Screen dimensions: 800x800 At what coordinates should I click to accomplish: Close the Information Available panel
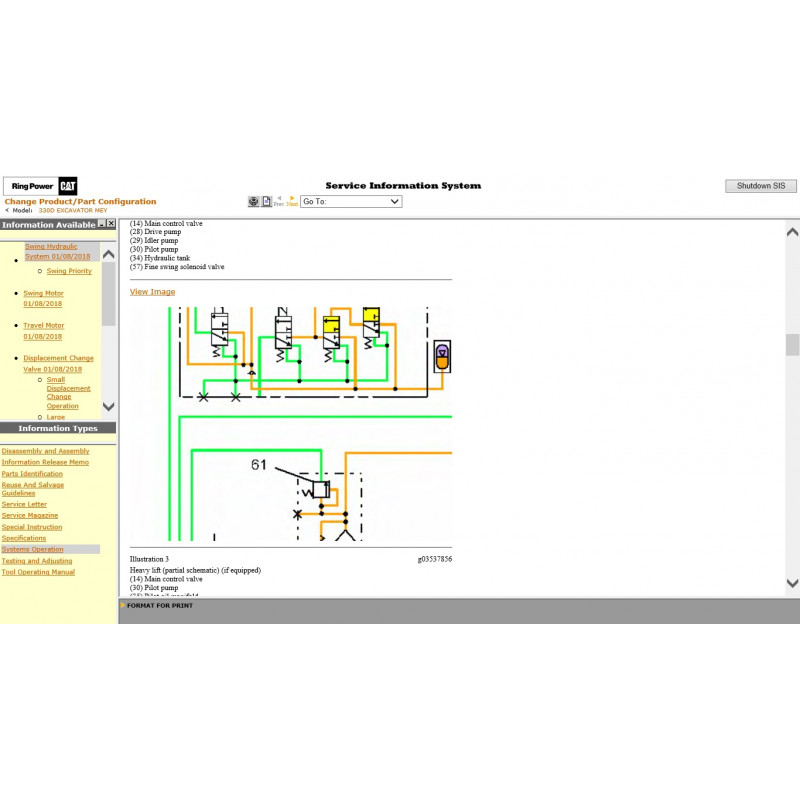[111, 224]
